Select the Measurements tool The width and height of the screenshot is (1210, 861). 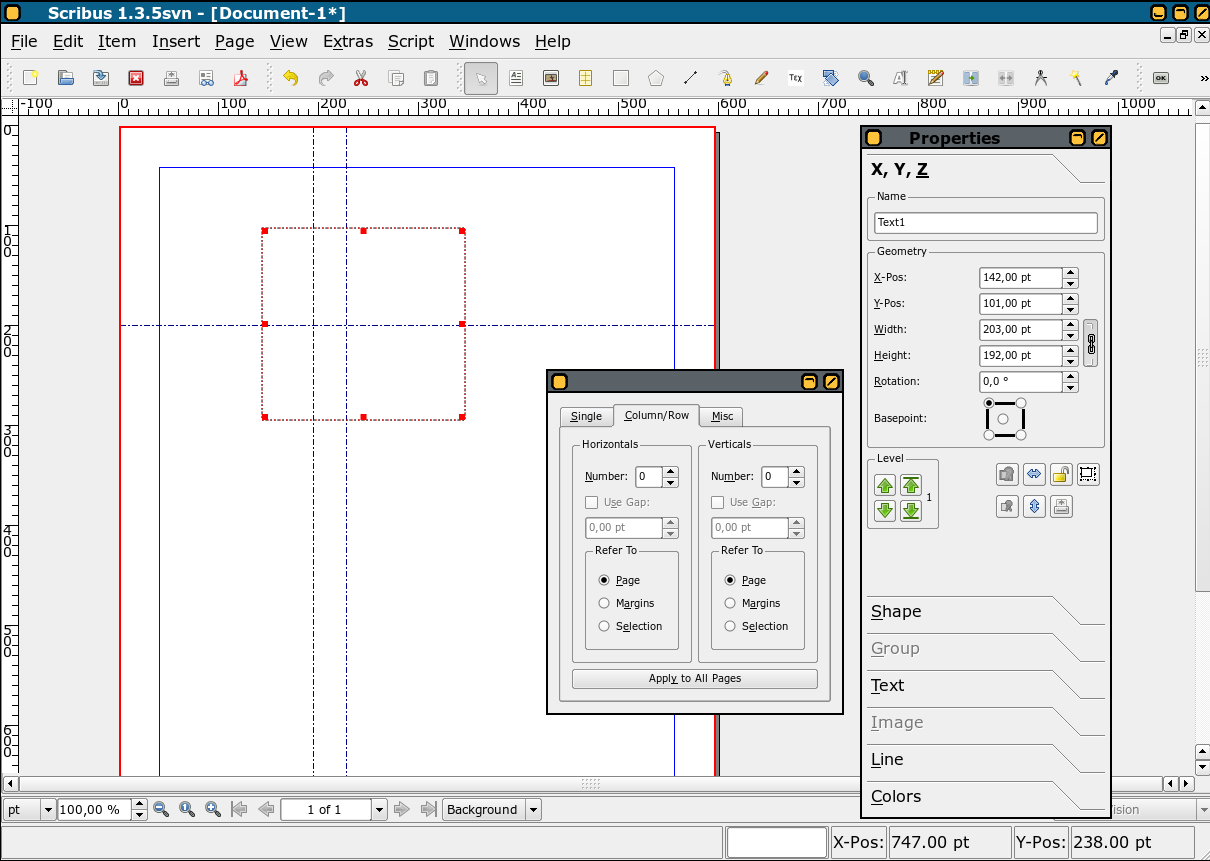[x=1040, y=78]
